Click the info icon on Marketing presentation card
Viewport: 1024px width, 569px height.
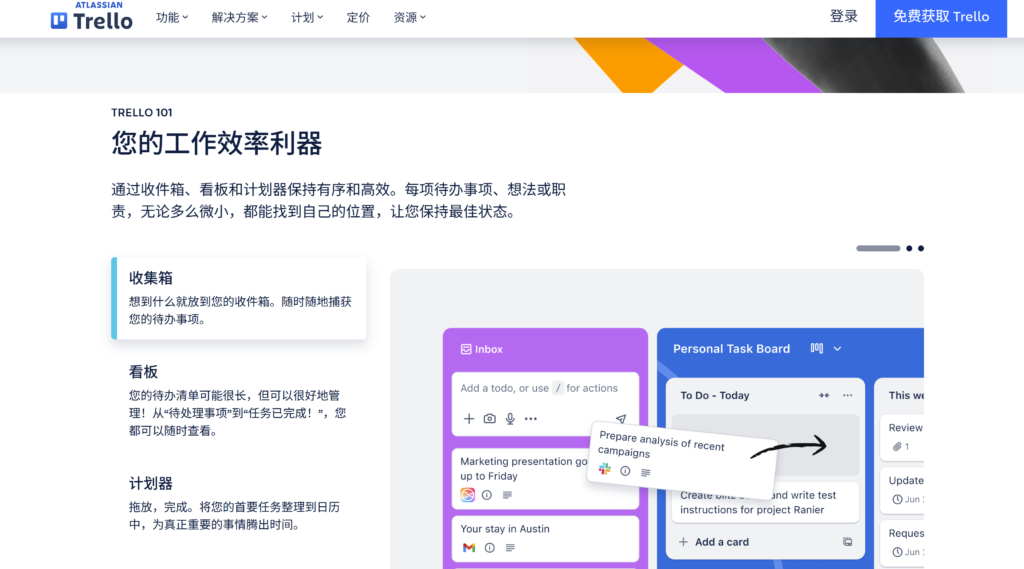coord(487,495)
